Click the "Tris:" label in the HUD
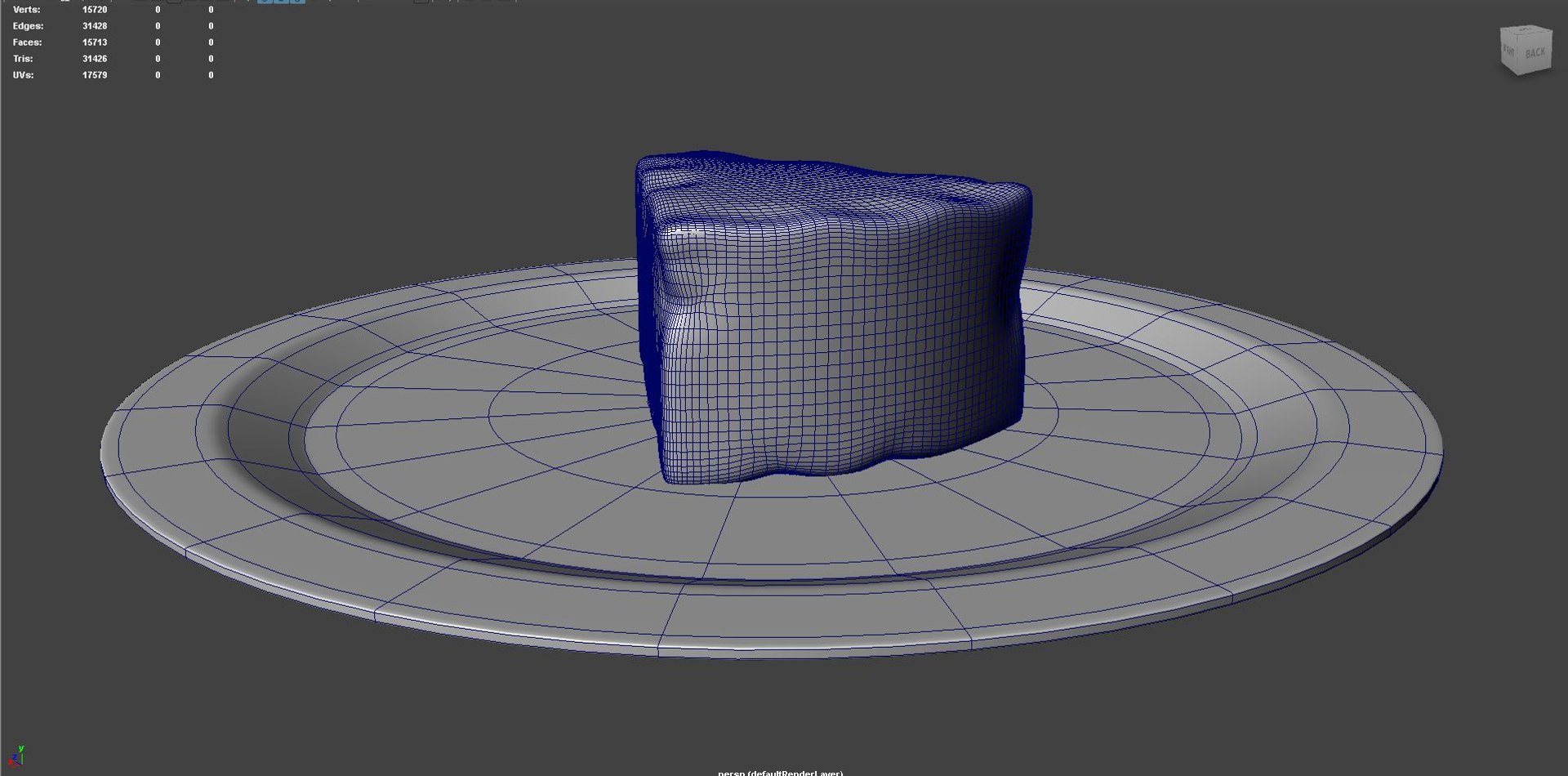Viewport: 1568px width, 776px height. 23,59
